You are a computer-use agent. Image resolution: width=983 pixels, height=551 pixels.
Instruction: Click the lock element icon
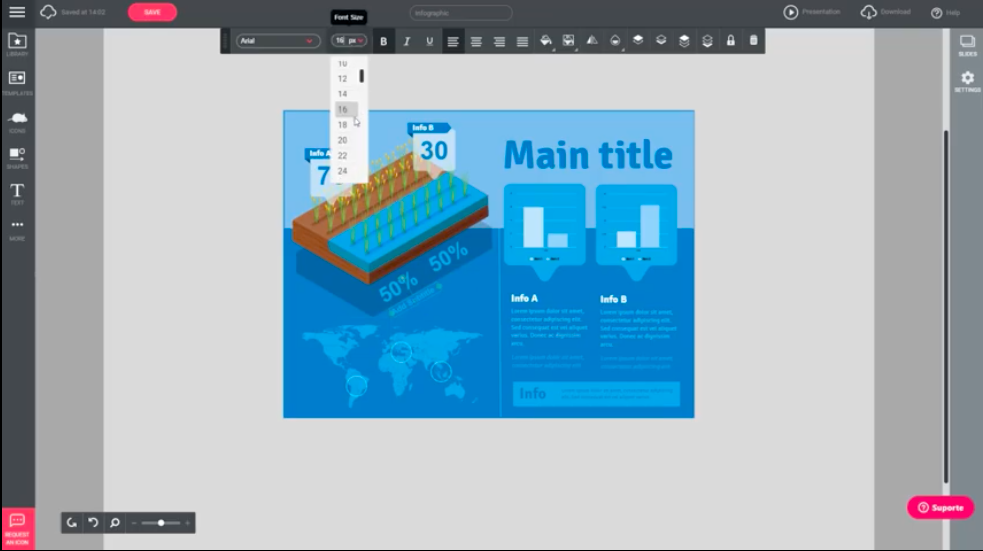coord(730,41)
